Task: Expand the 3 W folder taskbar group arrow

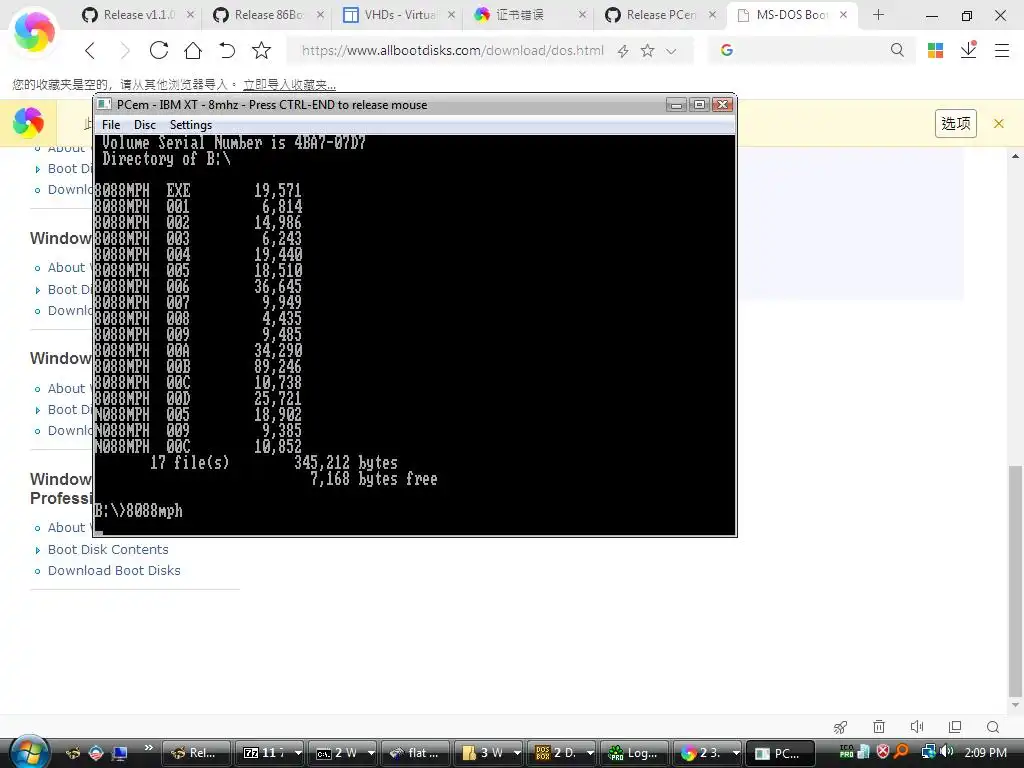Action: point(517,753)
